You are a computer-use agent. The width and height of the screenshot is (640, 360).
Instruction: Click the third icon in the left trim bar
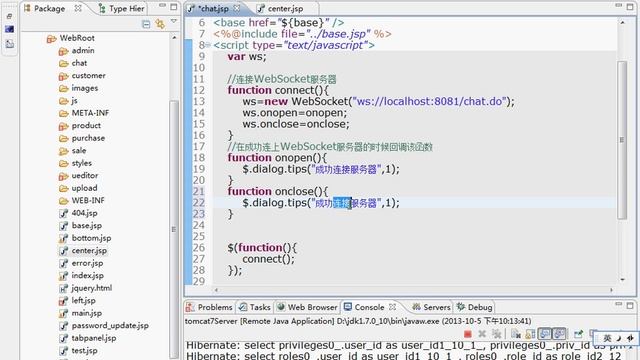[9, 44]
